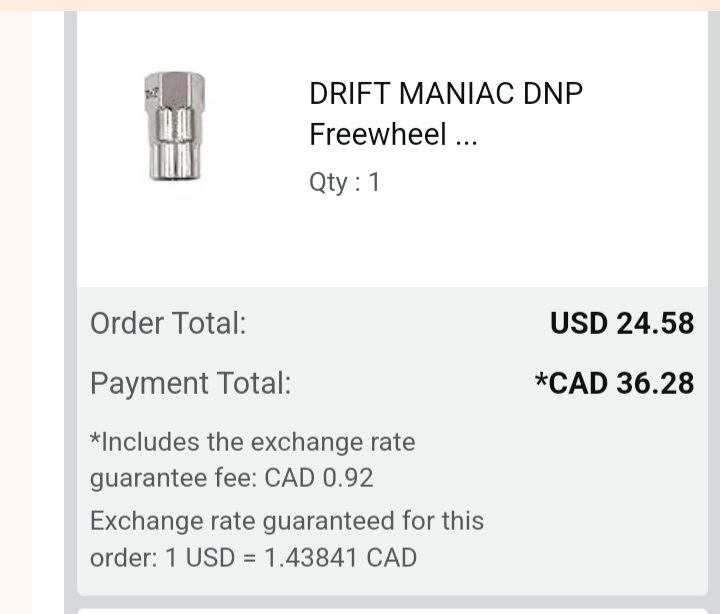The height and width of the screenshot is (614, 720).
Task: Click the truncated Freewheel title line
Action: click(x=377, y=134)
